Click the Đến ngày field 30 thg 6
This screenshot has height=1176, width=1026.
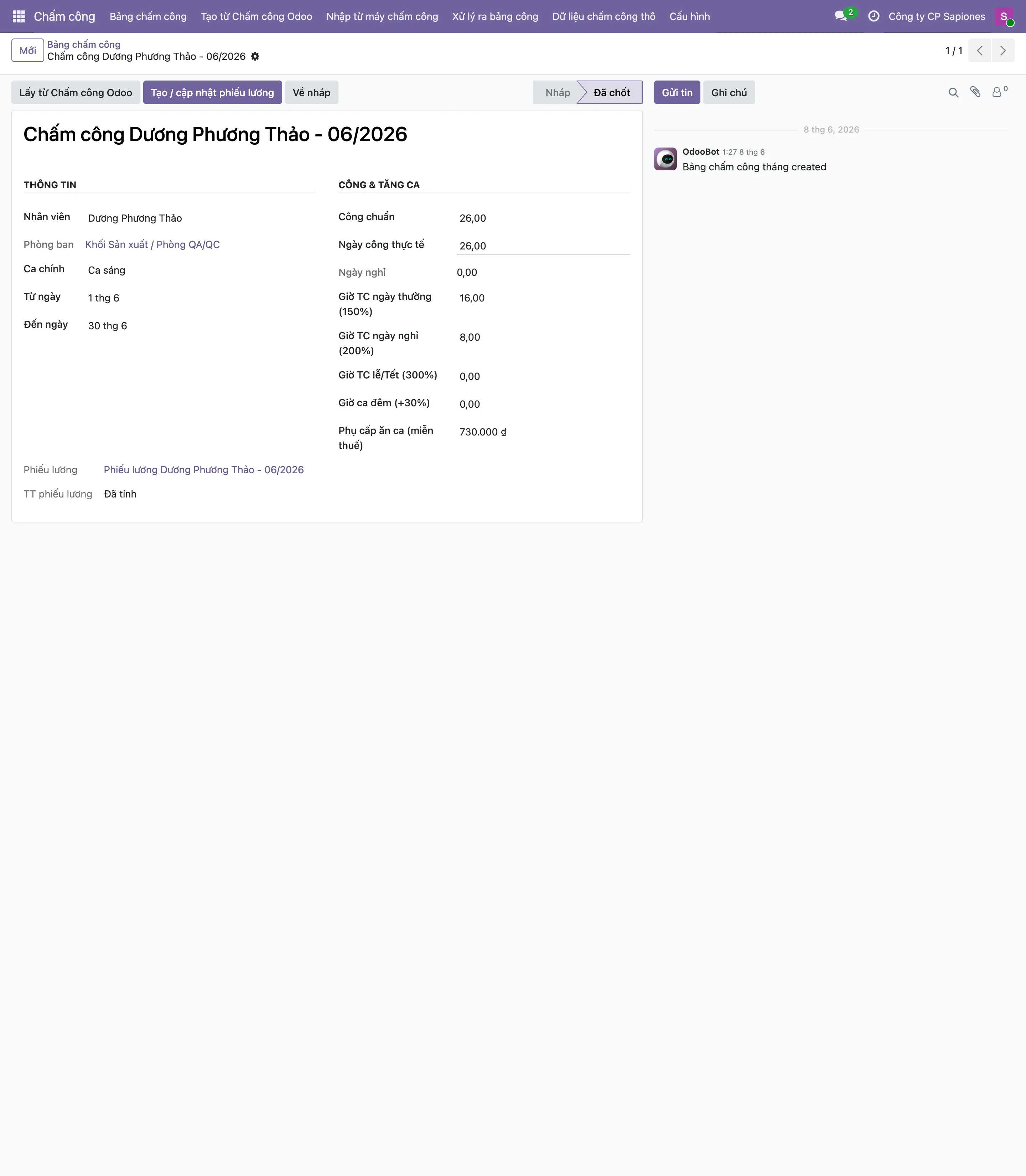click(200, 326)
